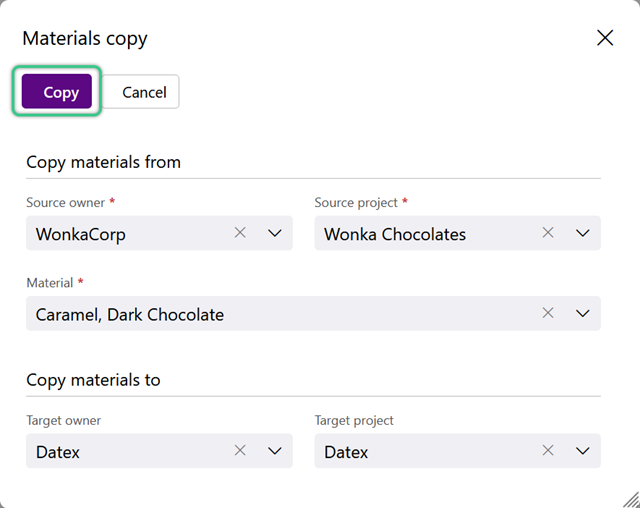Open the Target owner dropdown chevron
Viewport: 640px width, 508px height.
[x=275, y=451]
